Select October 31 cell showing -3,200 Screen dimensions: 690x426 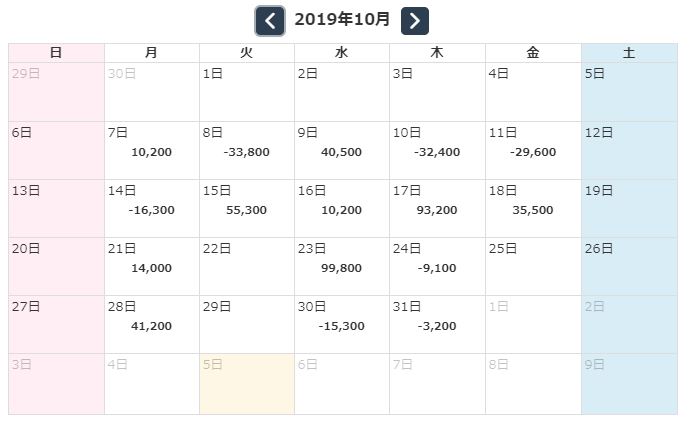coord(437,325)
